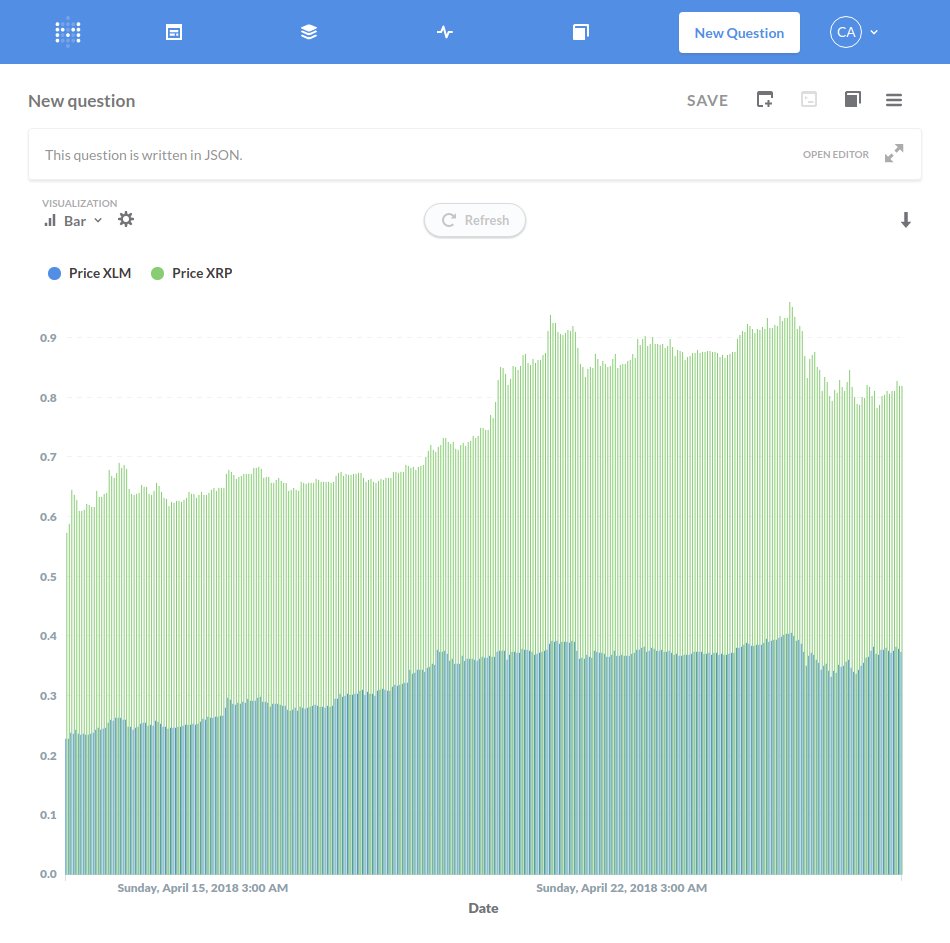The width and height of the screenshot is (950, 943).
Task: Click the Price XLM legend item
Action: pyautogui.click(x=90, y=273)
